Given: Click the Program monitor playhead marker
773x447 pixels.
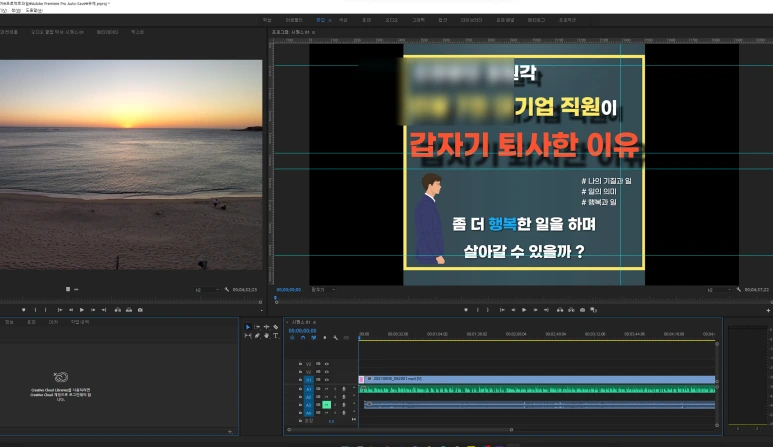Looking at the screenshot, I should 276,298.
